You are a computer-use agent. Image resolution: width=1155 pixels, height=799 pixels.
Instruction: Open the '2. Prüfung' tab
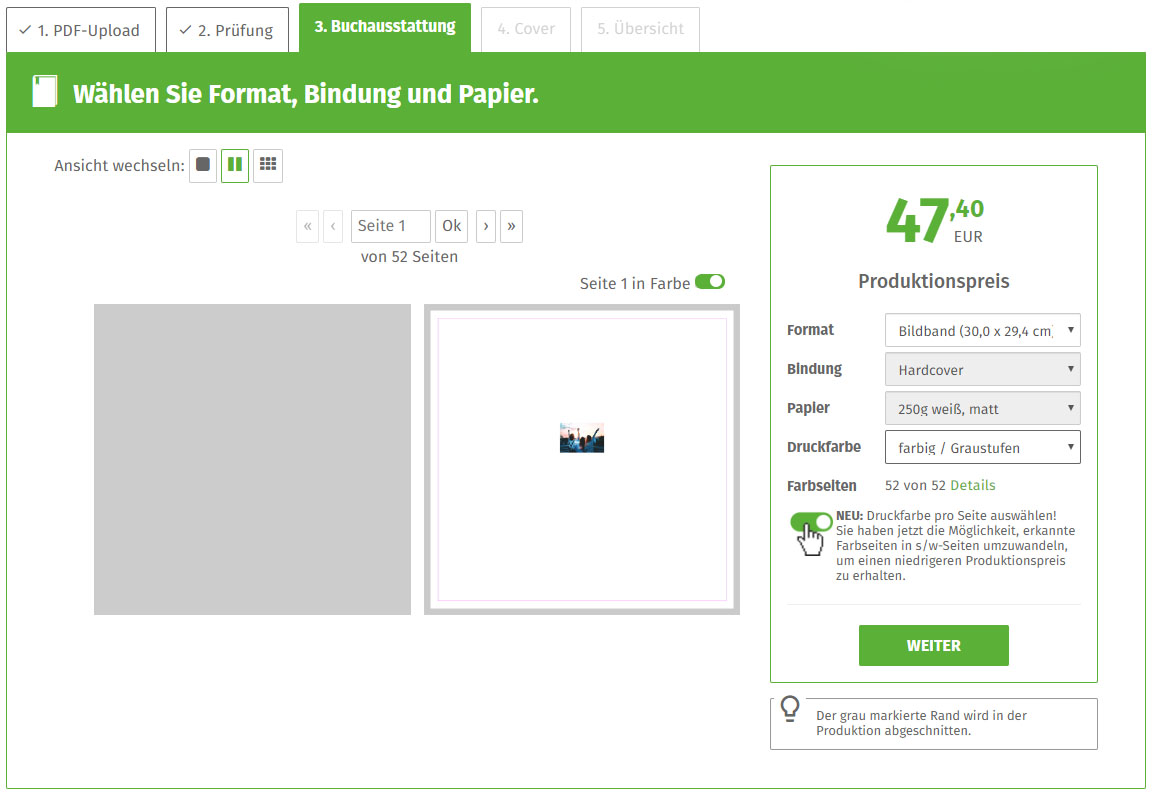227,30
